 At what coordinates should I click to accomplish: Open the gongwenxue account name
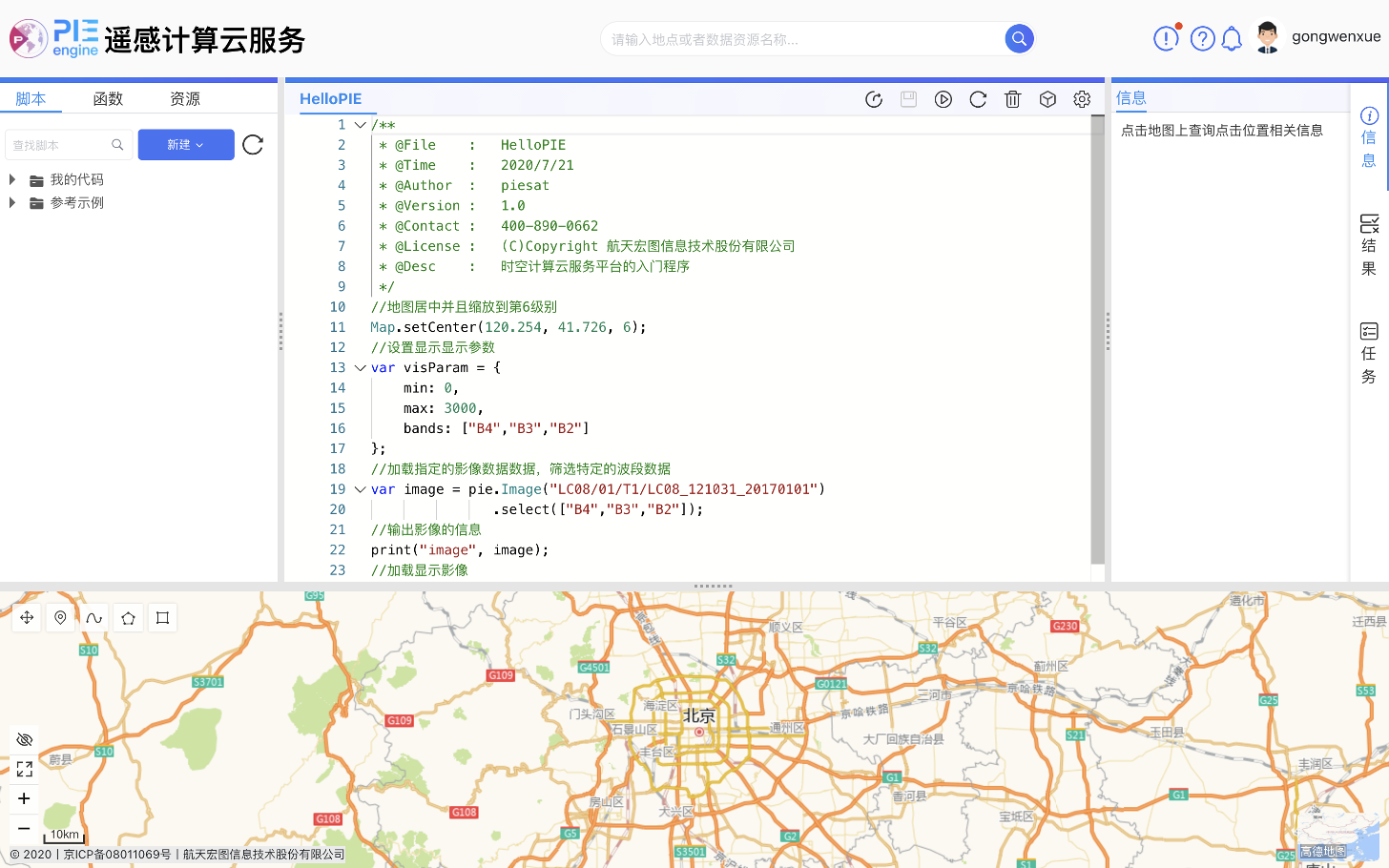click(x=1336, y=37)
